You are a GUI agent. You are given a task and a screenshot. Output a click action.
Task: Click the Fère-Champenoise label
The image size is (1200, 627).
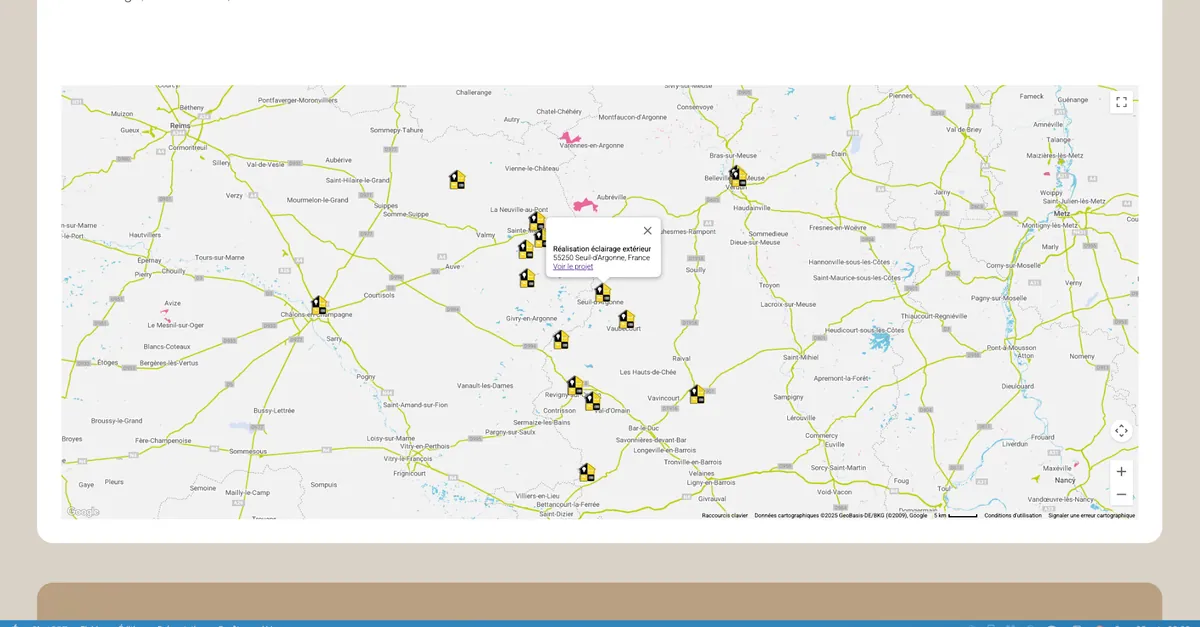(x=164, y=440)
